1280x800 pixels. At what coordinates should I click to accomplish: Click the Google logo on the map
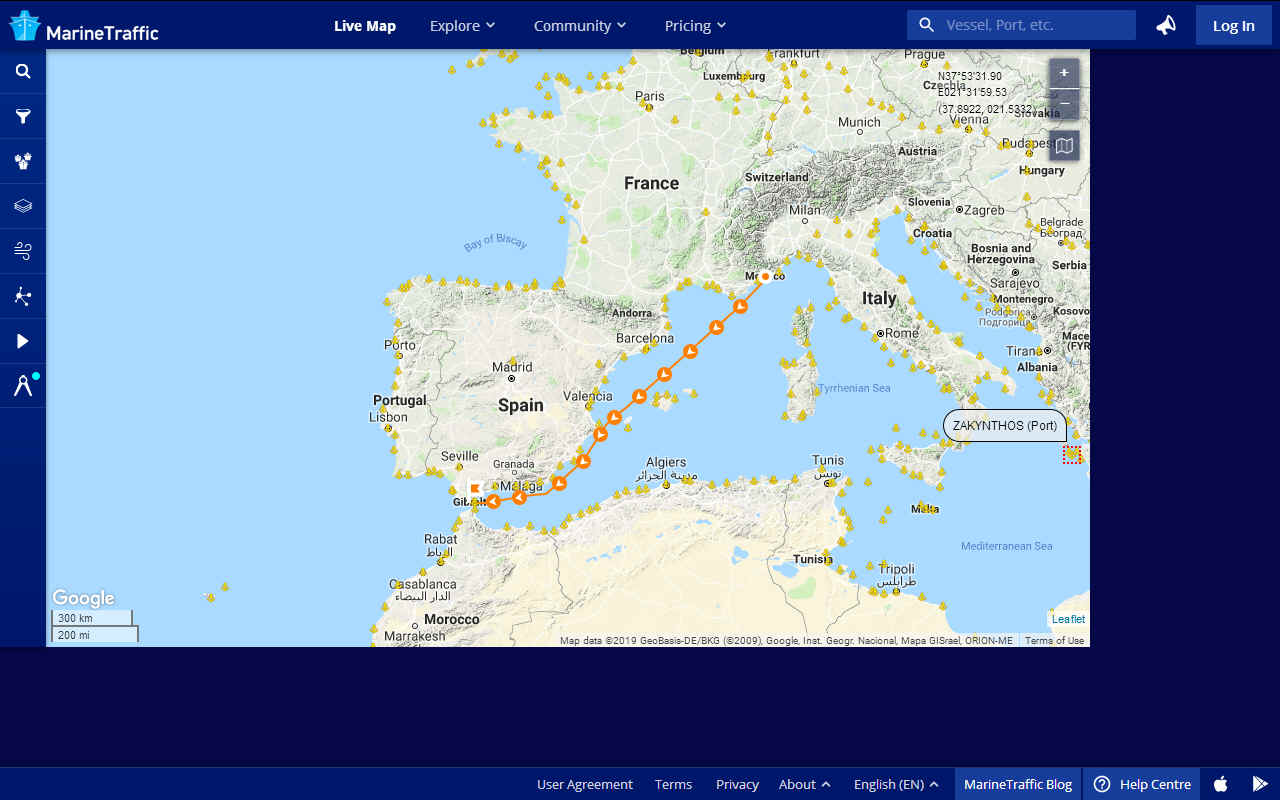[83, 598]
